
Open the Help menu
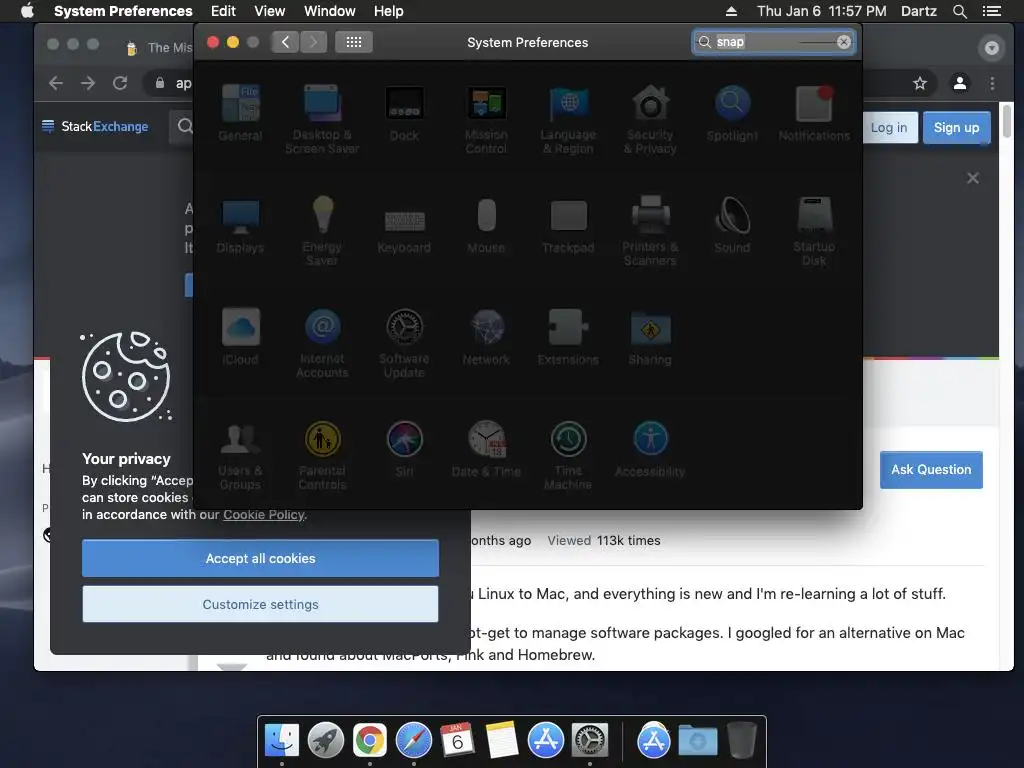coord(389,11)
